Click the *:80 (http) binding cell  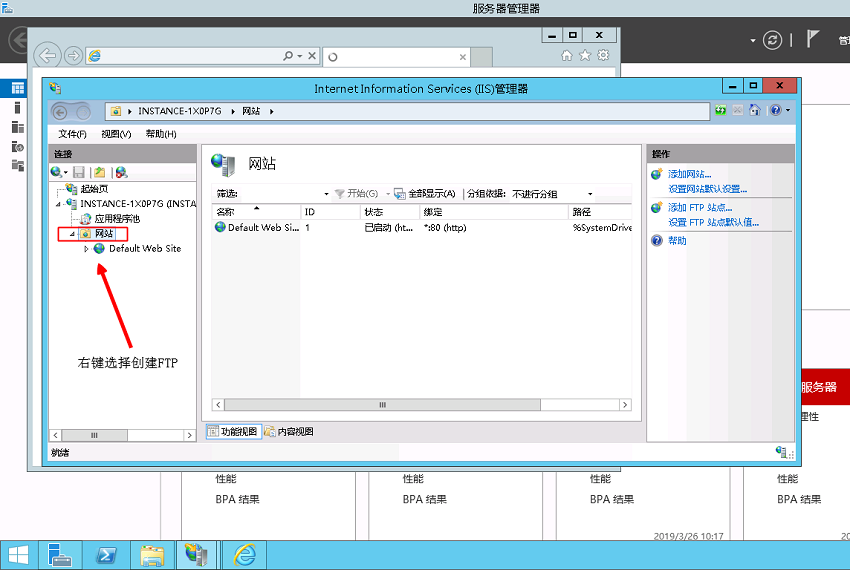point(445,228)
